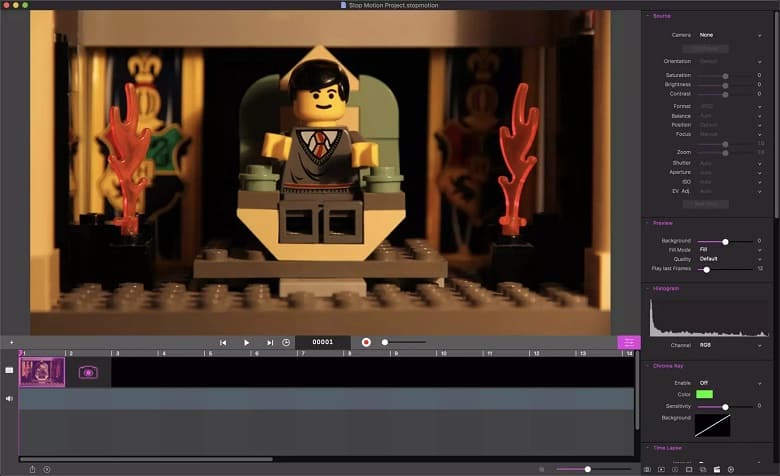780x476 pixels.
Task: Open the Aperture dropdown
Action: [x=730, y=173]
